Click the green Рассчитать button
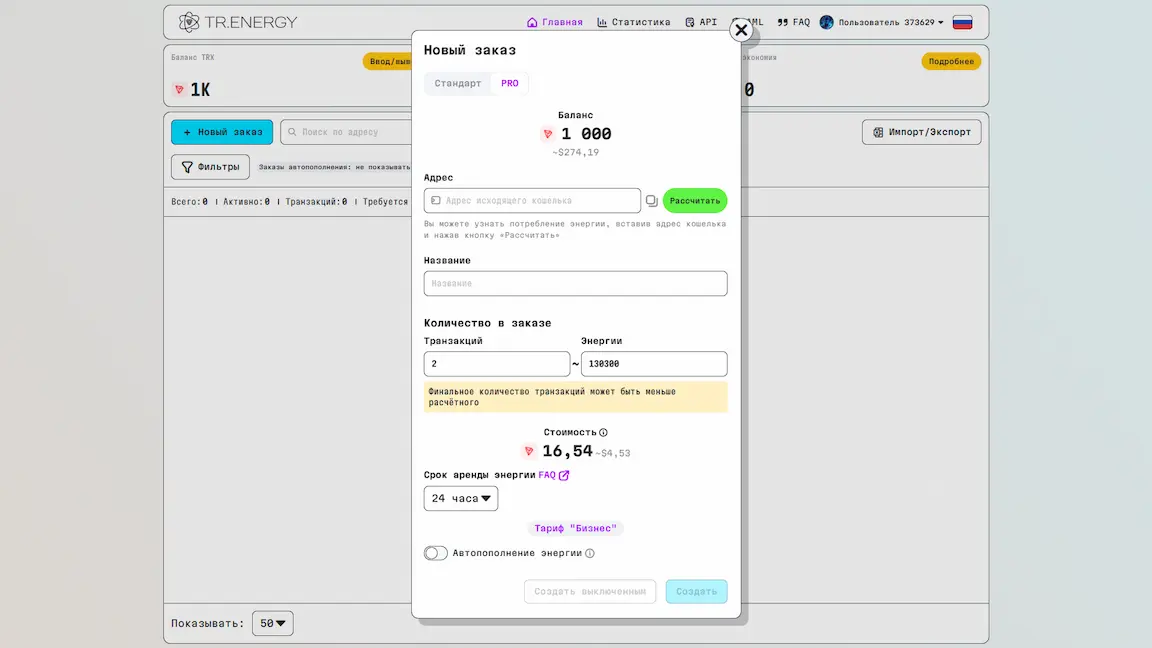The height and width of the screenshot is (648, 1152). click(694, 201)
